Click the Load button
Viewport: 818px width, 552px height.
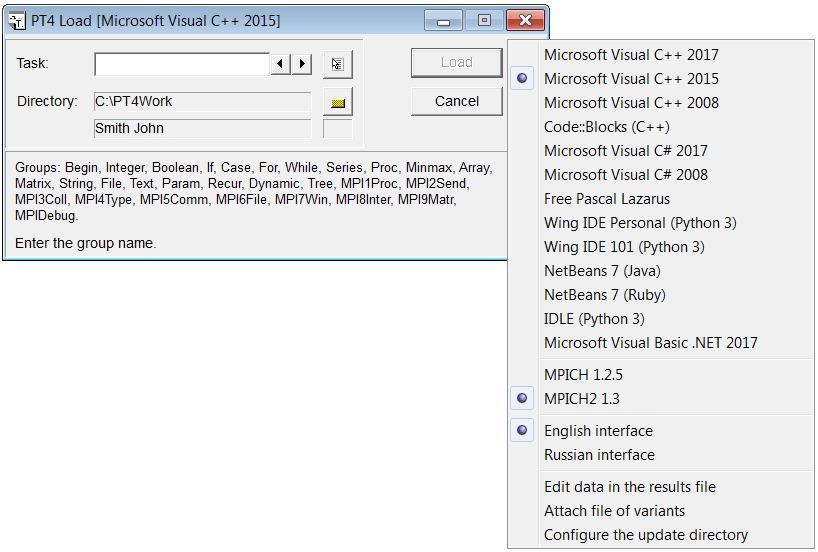[456, 63]
